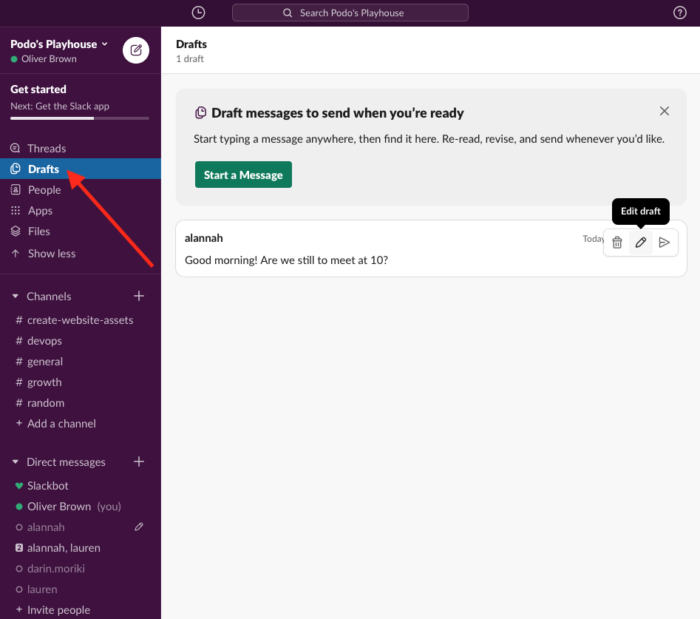Screen dimensions: 700x619
Task: Click the compose new message icon
Action: [136, 50]
